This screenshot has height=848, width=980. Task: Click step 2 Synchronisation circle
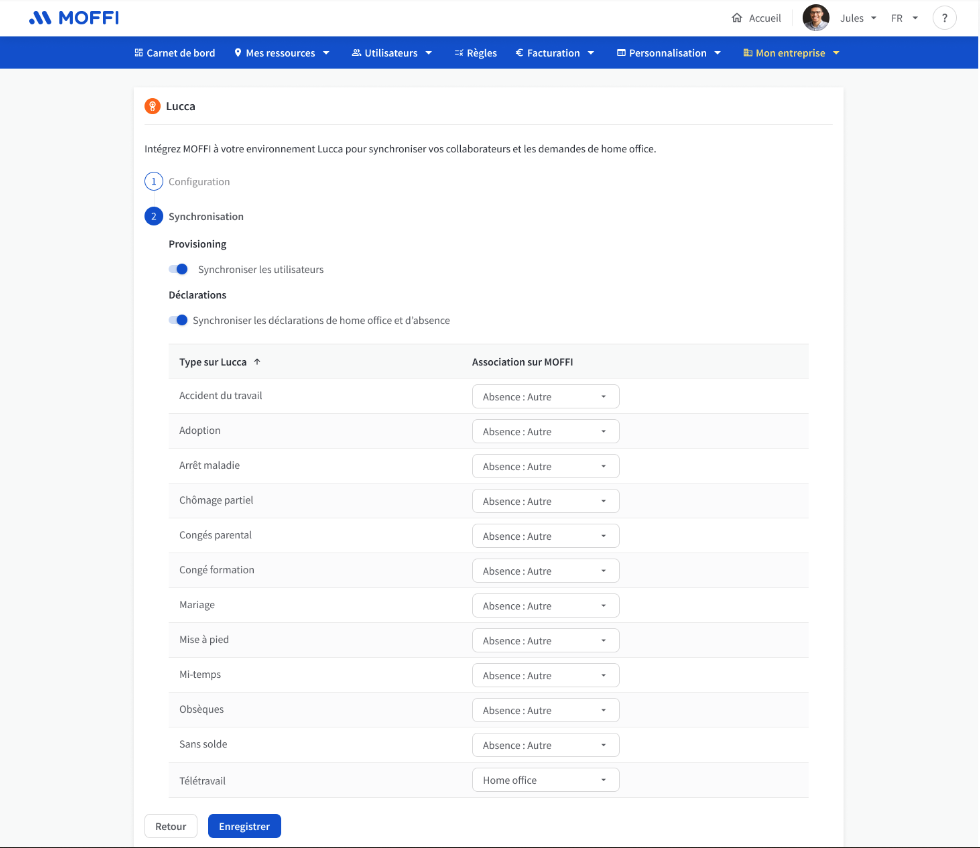(x=154, y=216)
